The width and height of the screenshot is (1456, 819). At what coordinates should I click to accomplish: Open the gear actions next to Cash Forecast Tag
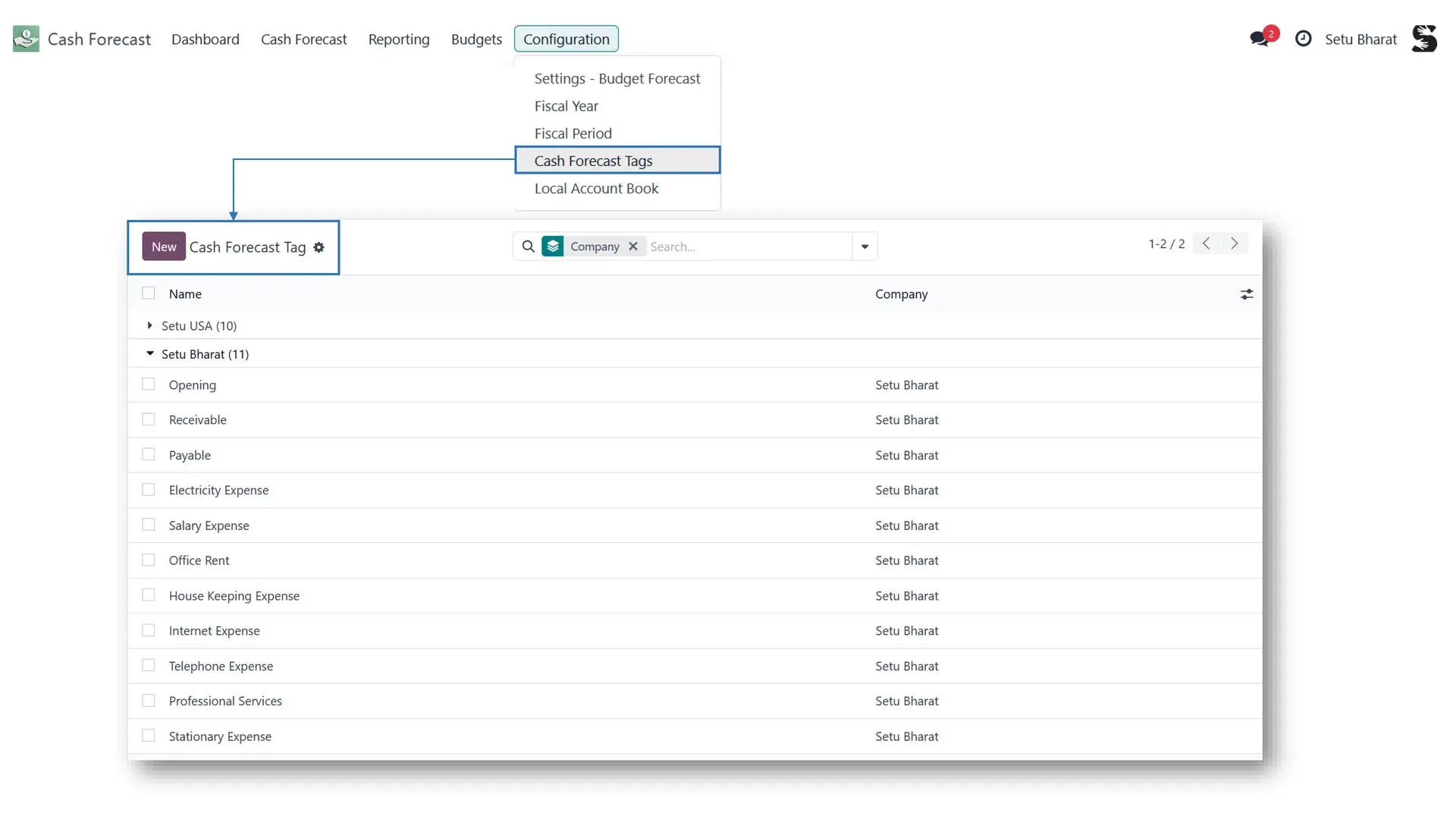318,247
